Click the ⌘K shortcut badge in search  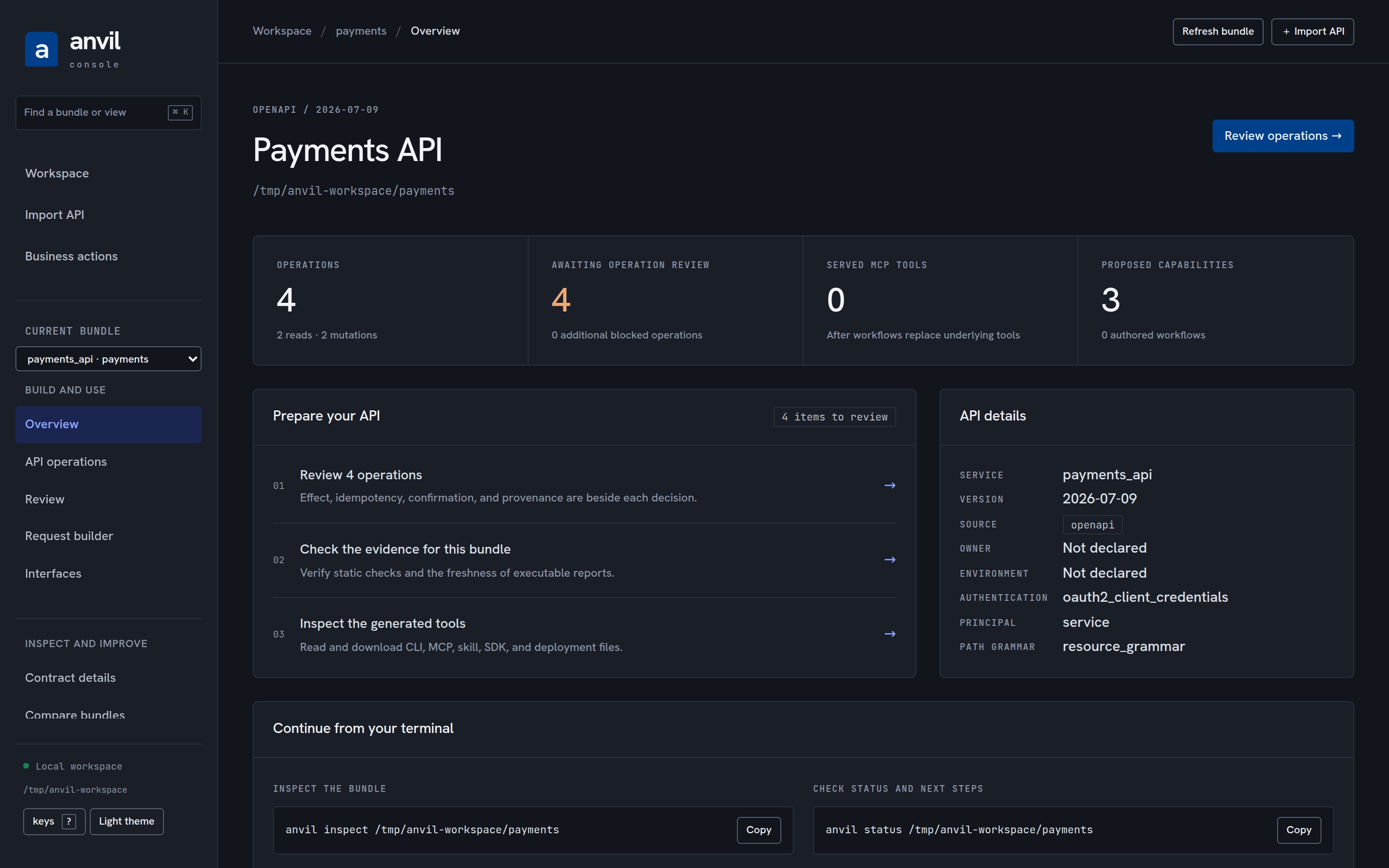pyautogui.click(x=180, y=112)
